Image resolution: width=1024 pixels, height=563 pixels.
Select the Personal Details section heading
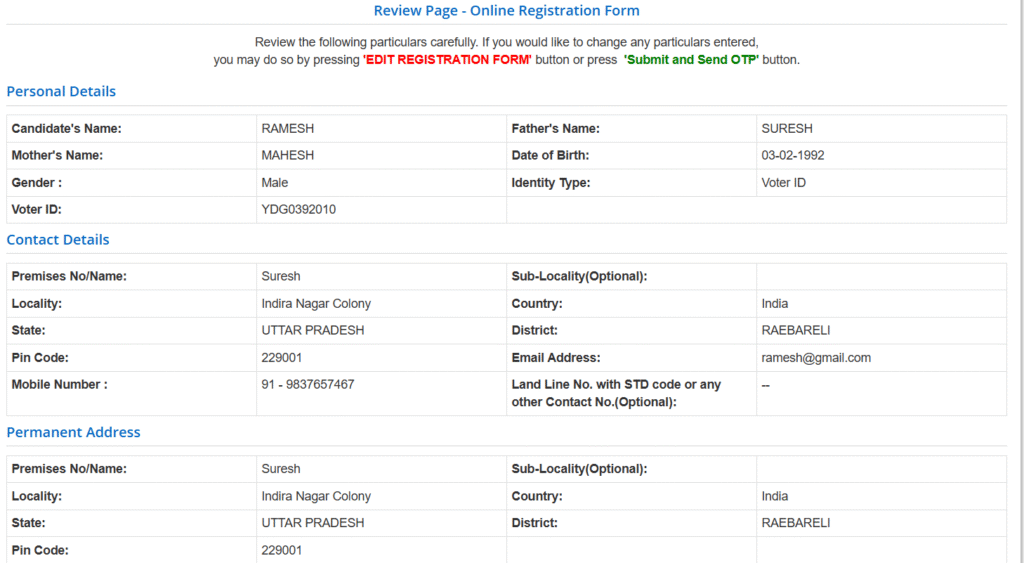tap(61, 91)
